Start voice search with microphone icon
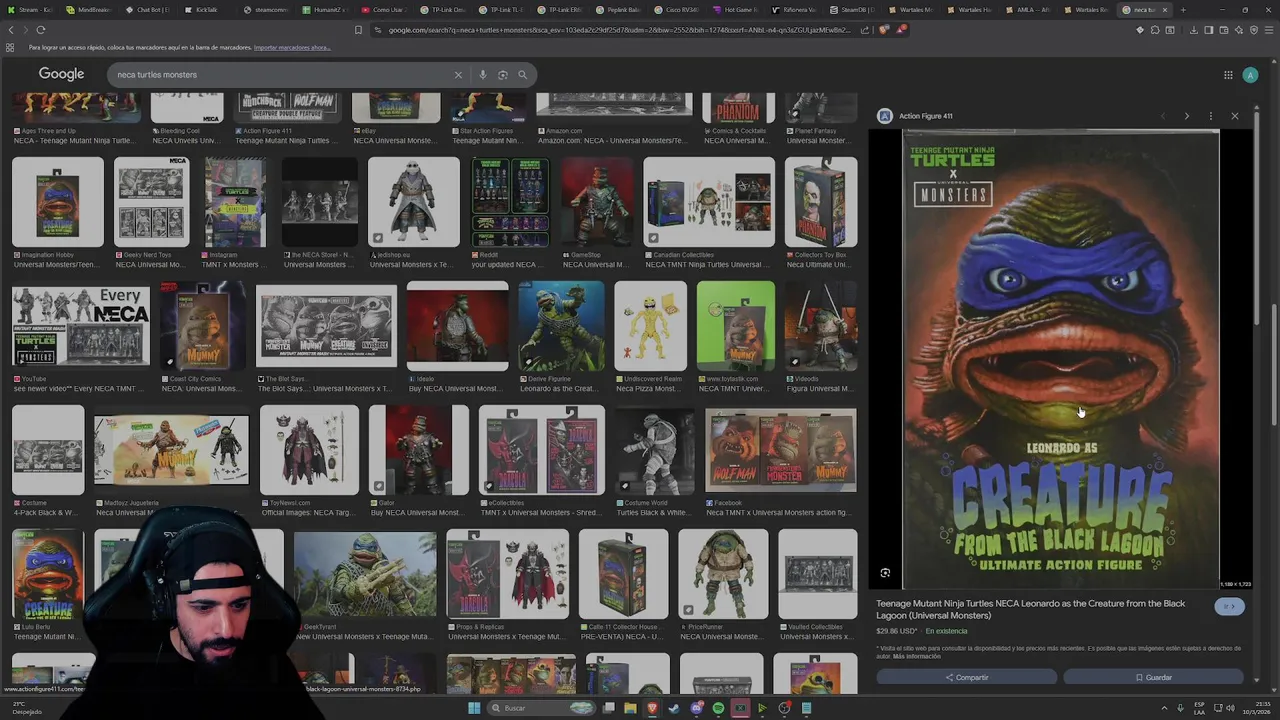The image size is (1280, 720). (x=483, y=75)
